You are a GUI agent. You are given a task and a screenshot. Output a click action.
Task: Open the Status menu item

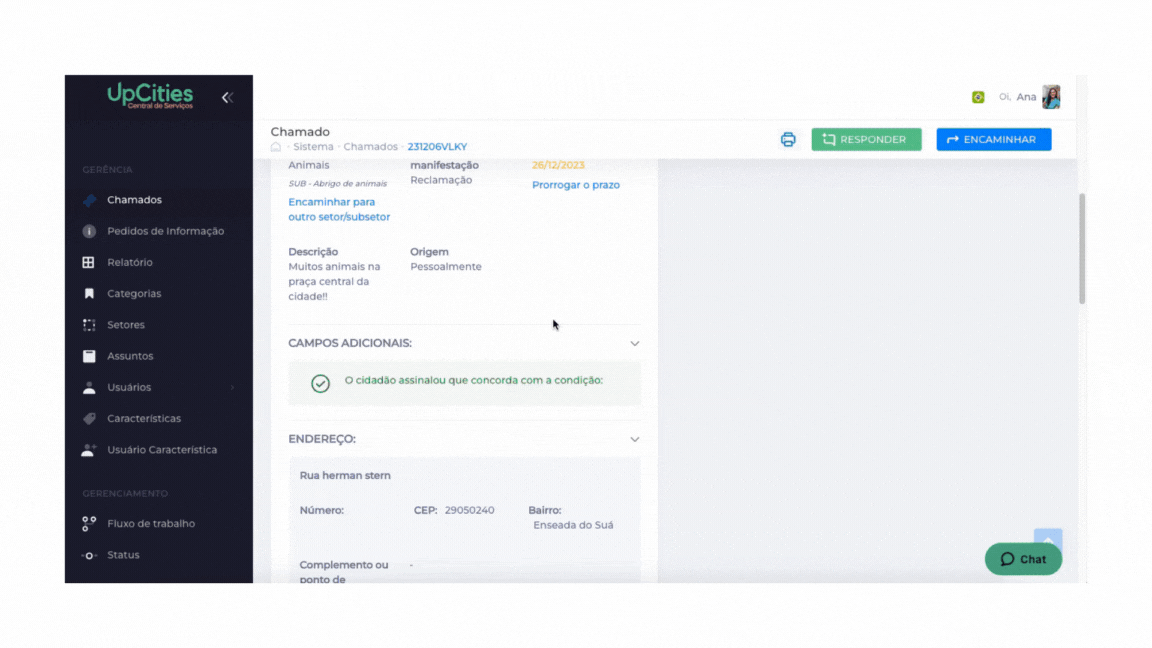pyautogui.click(x=123, y=555)
